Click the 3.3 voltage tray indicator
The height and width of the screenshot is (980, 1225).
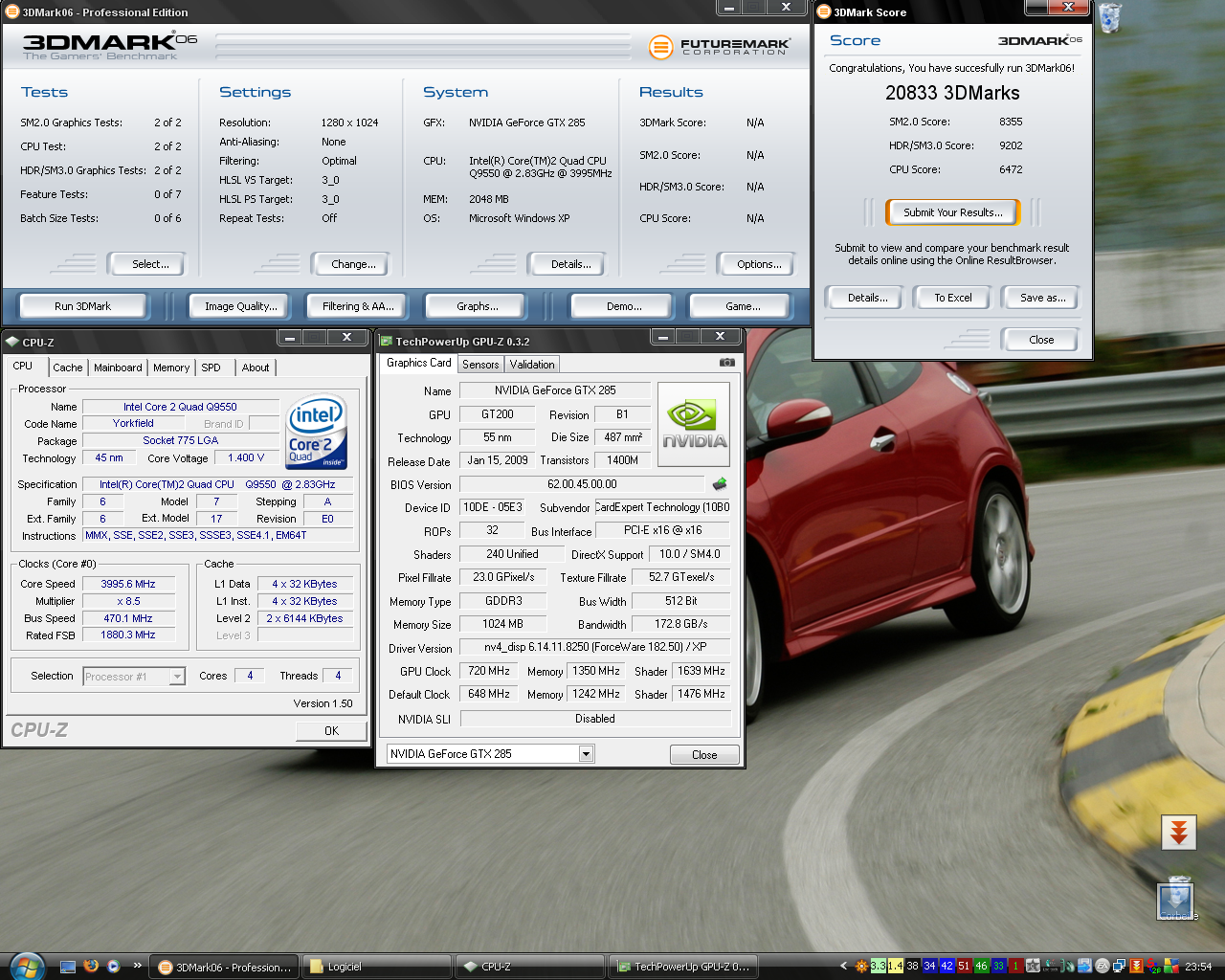pyautogui.click(x=878, y=967)
